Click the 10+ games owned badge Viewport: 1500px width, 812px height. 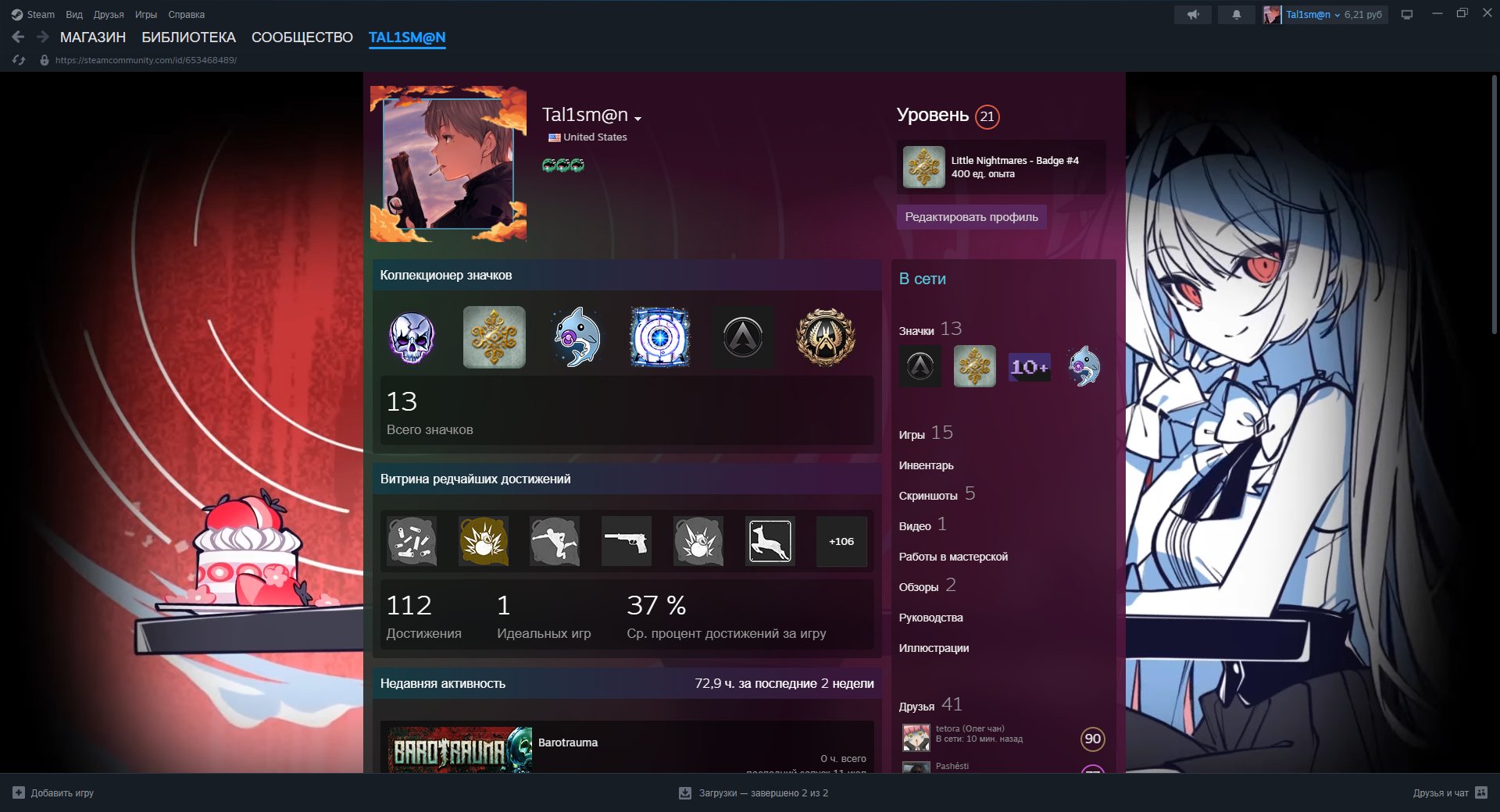(x=1030, y=366)
